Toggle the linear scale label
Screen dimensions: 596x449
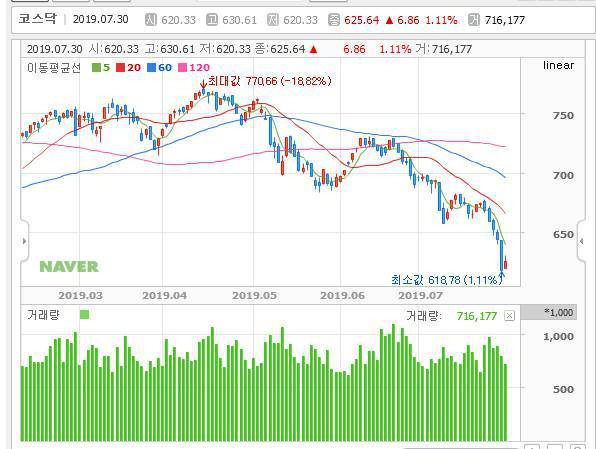[558, 65]
